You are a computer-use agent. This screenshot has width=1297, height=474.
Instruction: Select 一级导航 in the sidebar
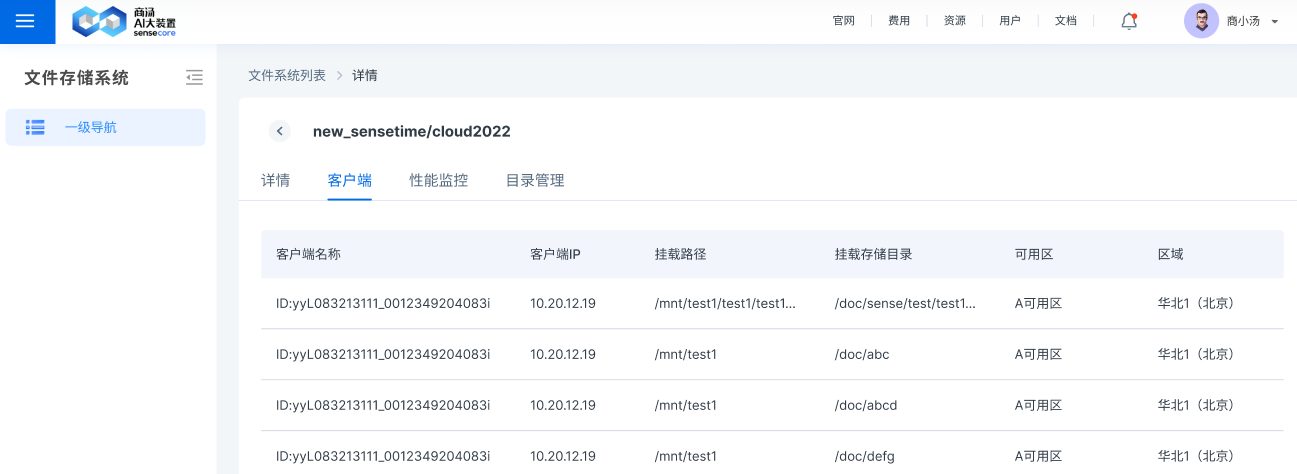tap(90, 127)
